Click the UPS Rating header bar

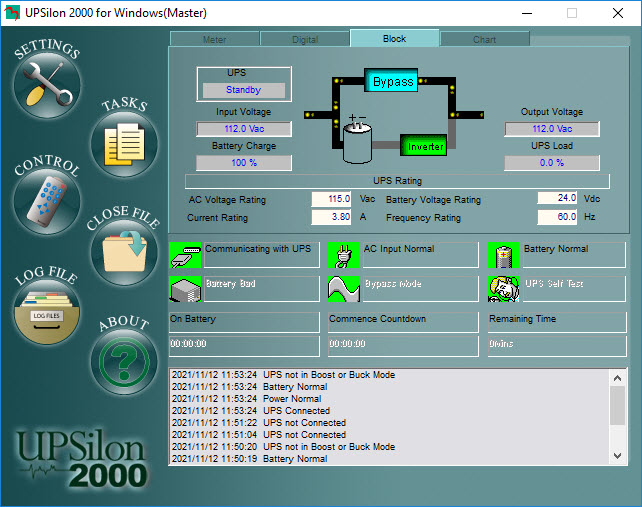[397, 181]
